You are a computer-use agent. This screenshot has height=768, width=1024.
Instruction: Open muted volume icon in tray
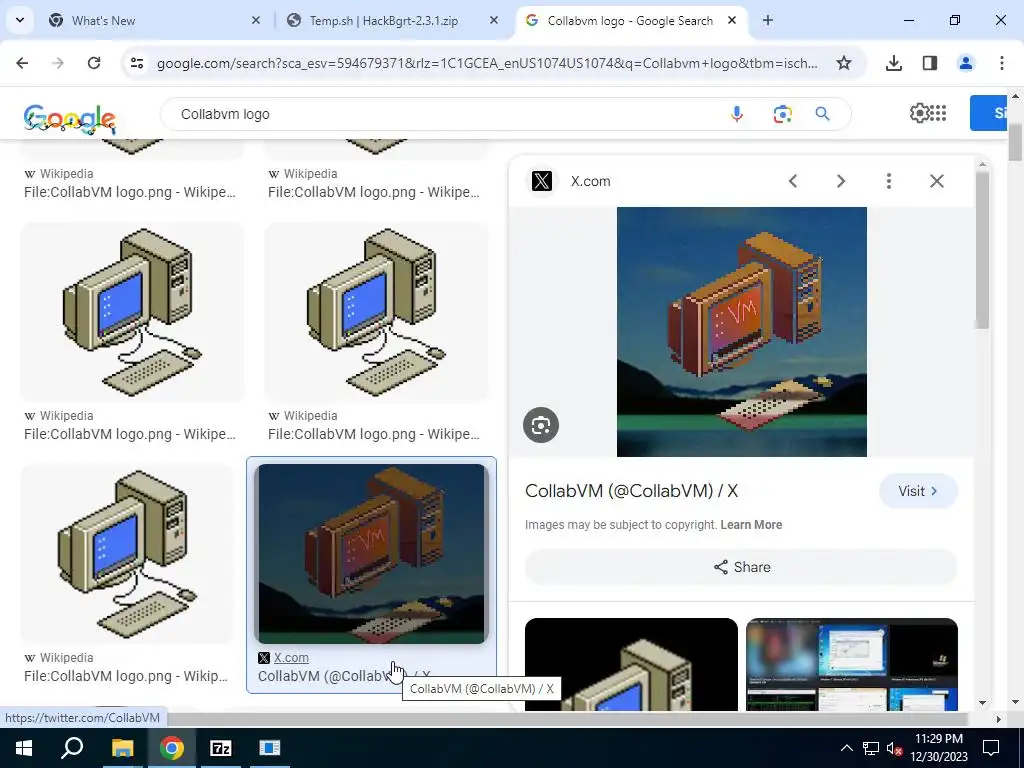pos(894,748)
